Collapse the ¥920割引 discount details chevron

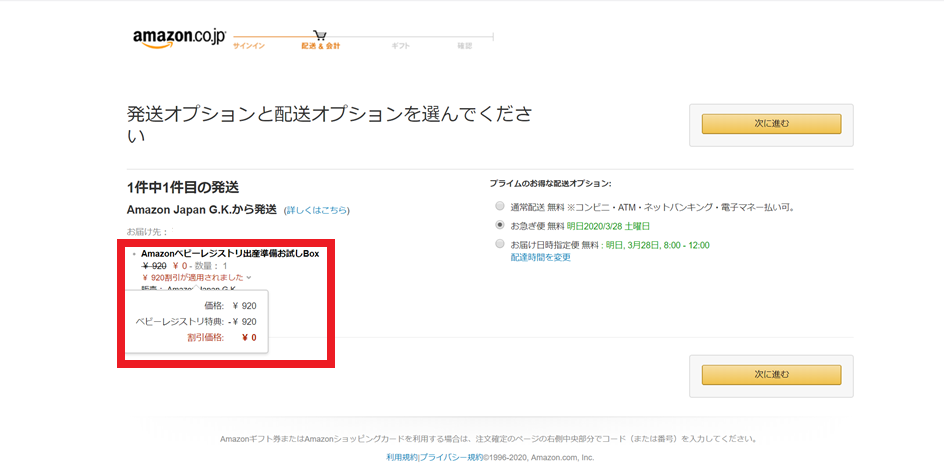pos(249,277)
